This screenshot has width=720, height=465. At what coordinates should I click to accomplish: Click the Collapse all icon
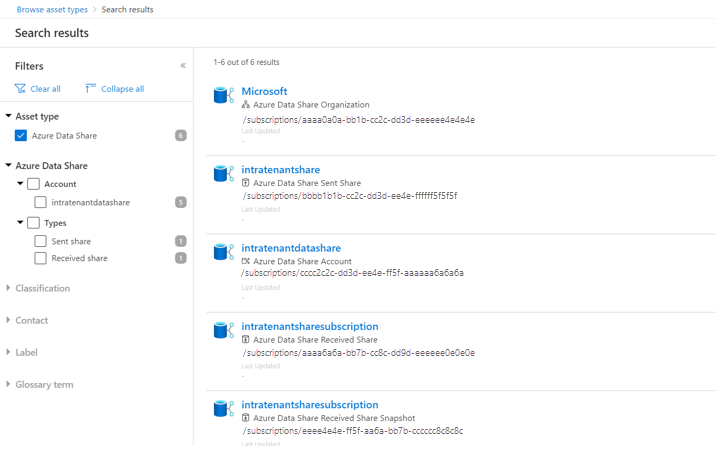(90, 88)
